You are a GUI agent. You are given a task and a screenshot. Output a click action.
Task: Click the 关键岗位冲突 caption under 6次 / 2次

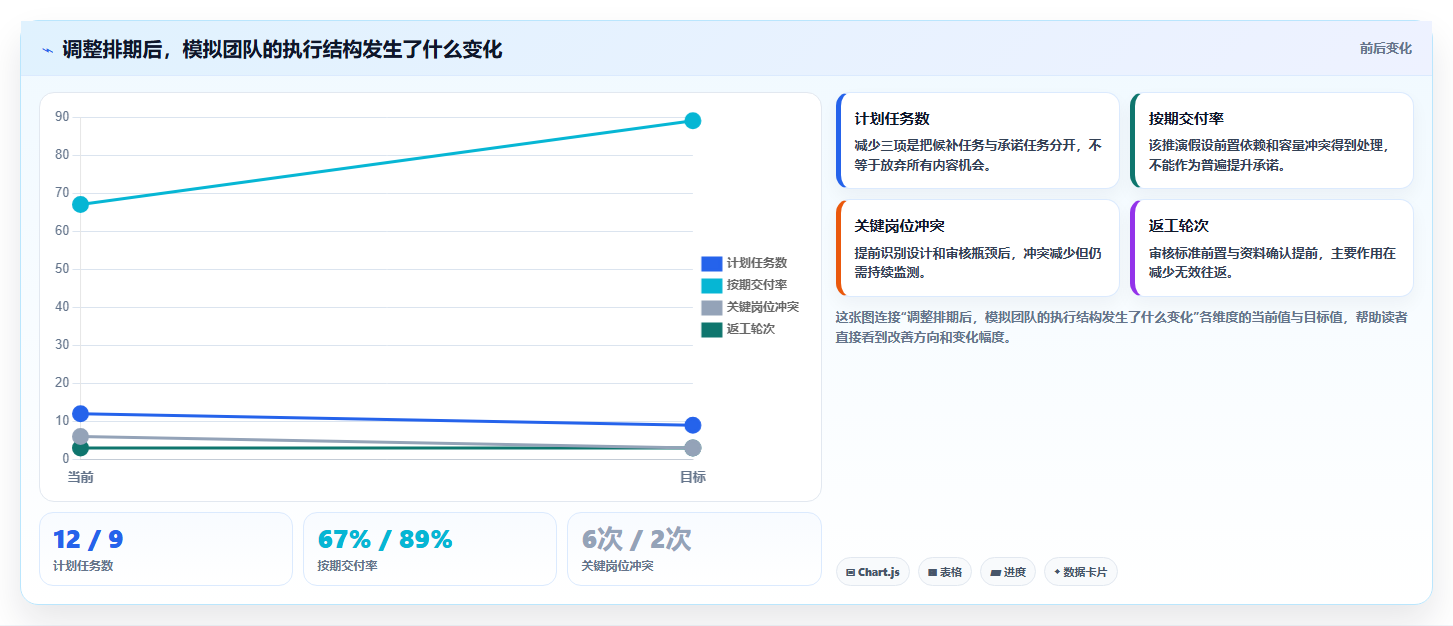click(617, 566)
